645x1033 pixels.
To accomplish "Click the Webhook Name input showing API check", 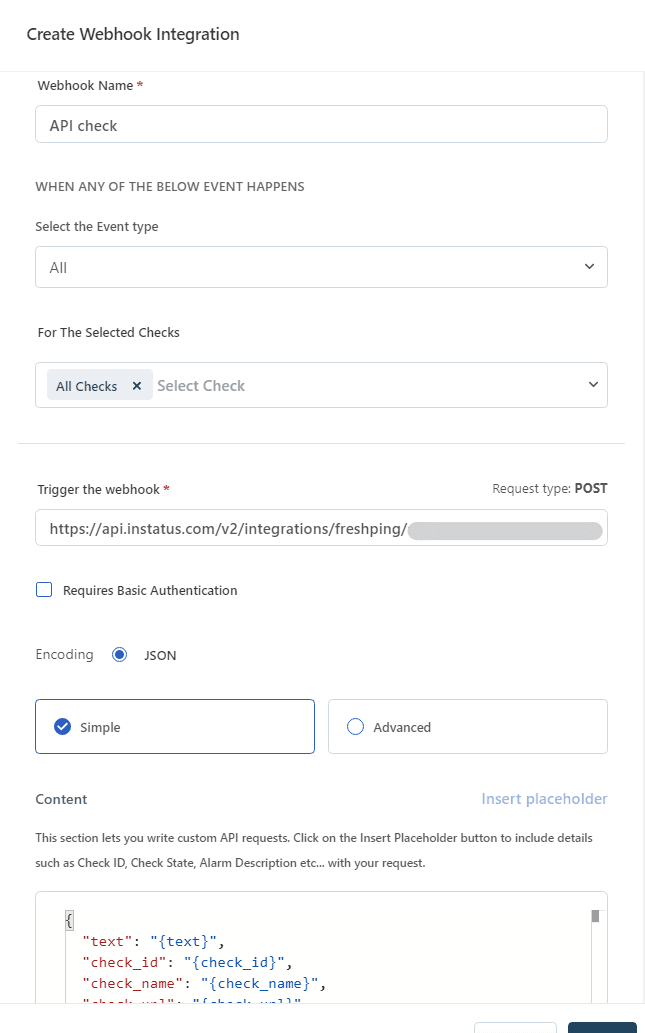I will pyautogui.click(x=321, y=124).
